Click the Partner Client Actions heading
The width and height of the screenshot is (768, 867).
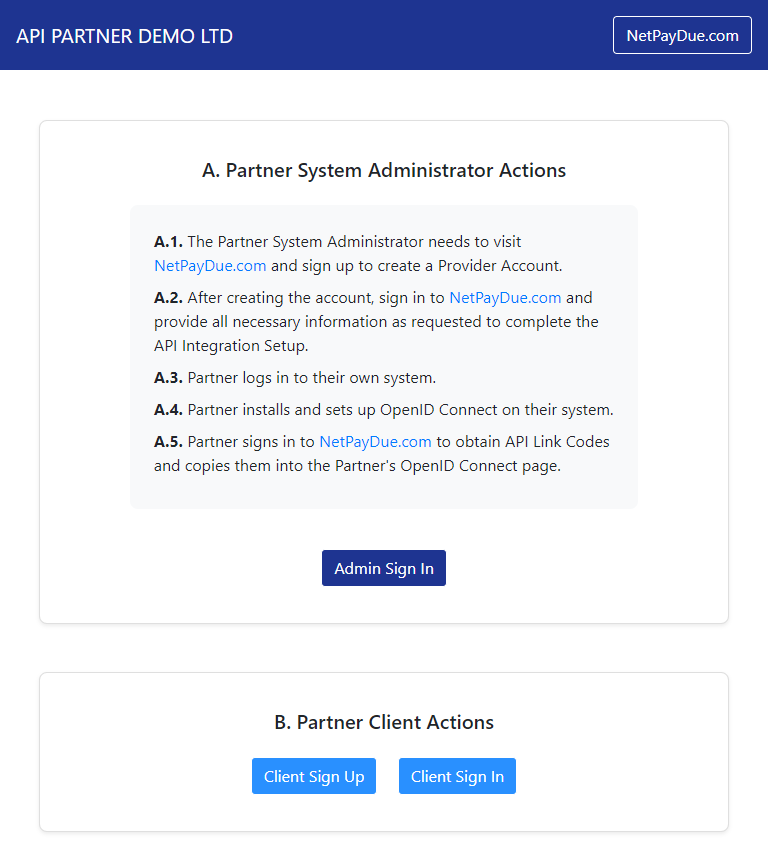coord(384,723)
